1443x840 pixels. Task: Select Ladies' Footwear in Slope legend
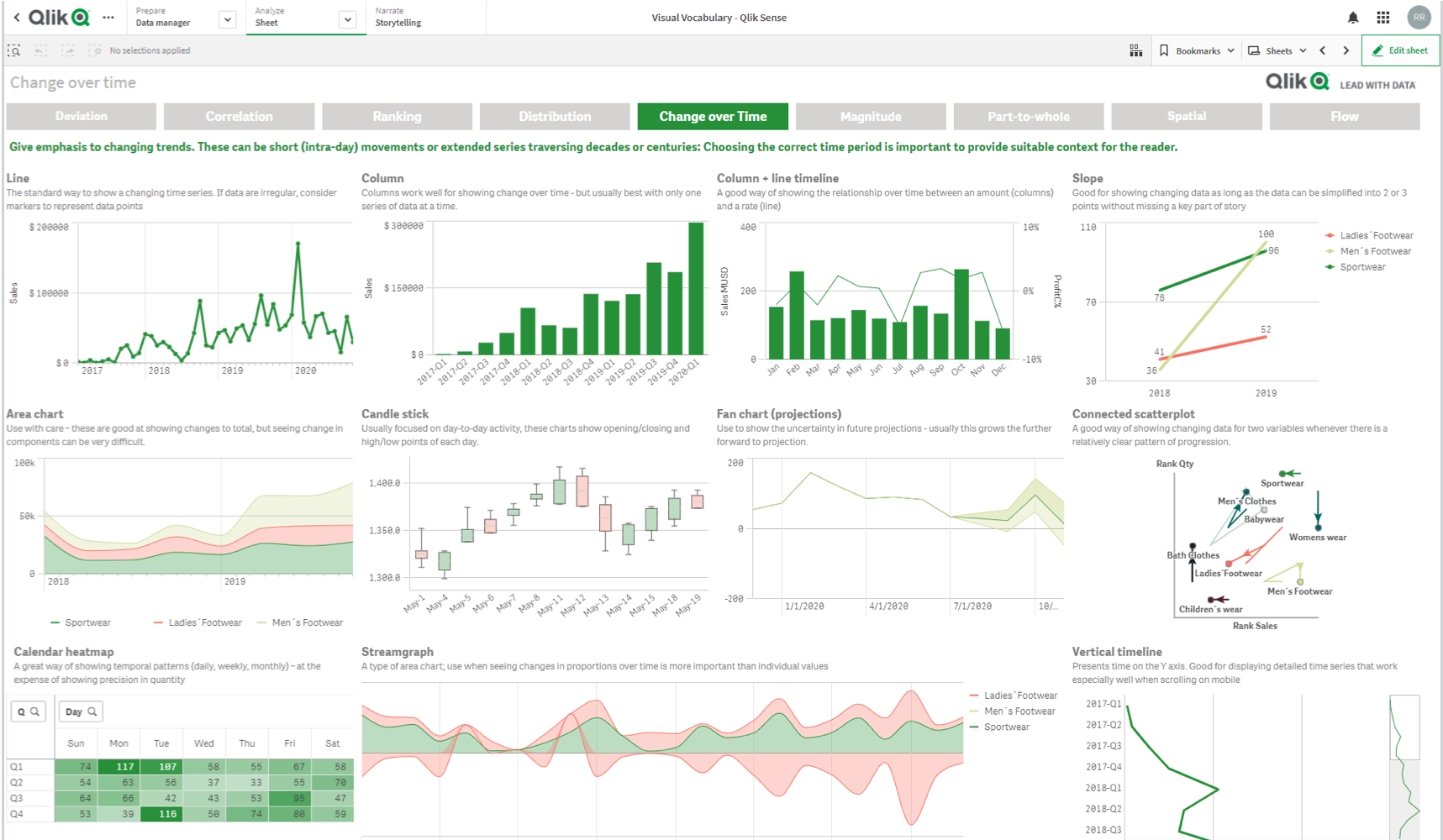coord(1369,235)
